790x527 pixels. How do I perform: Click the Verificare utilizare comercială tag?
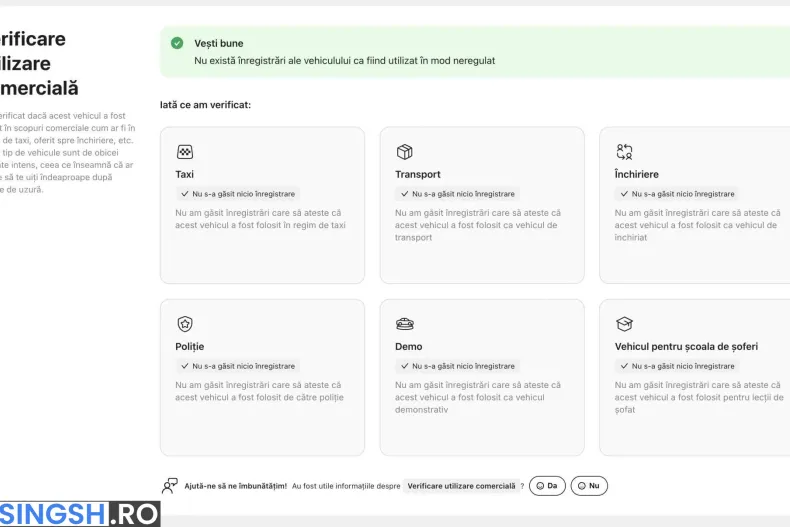[x=461, y=486]
